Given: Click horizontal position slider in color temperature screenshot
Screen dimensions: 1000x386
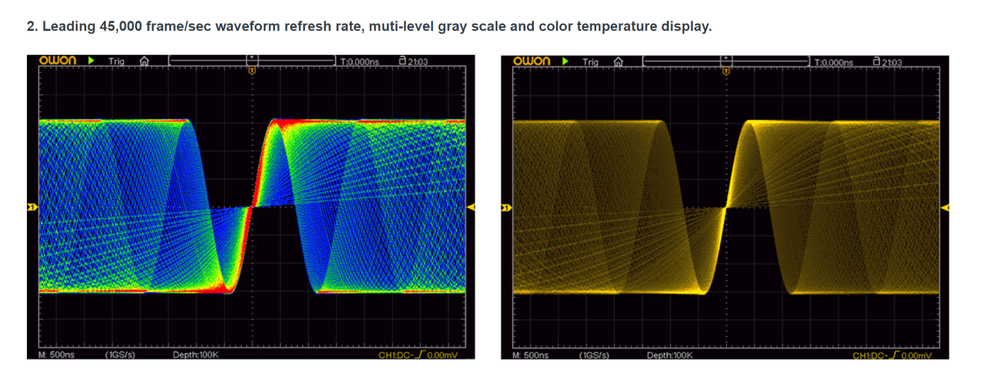Looking at the screenshot, I should coord(252,61).
